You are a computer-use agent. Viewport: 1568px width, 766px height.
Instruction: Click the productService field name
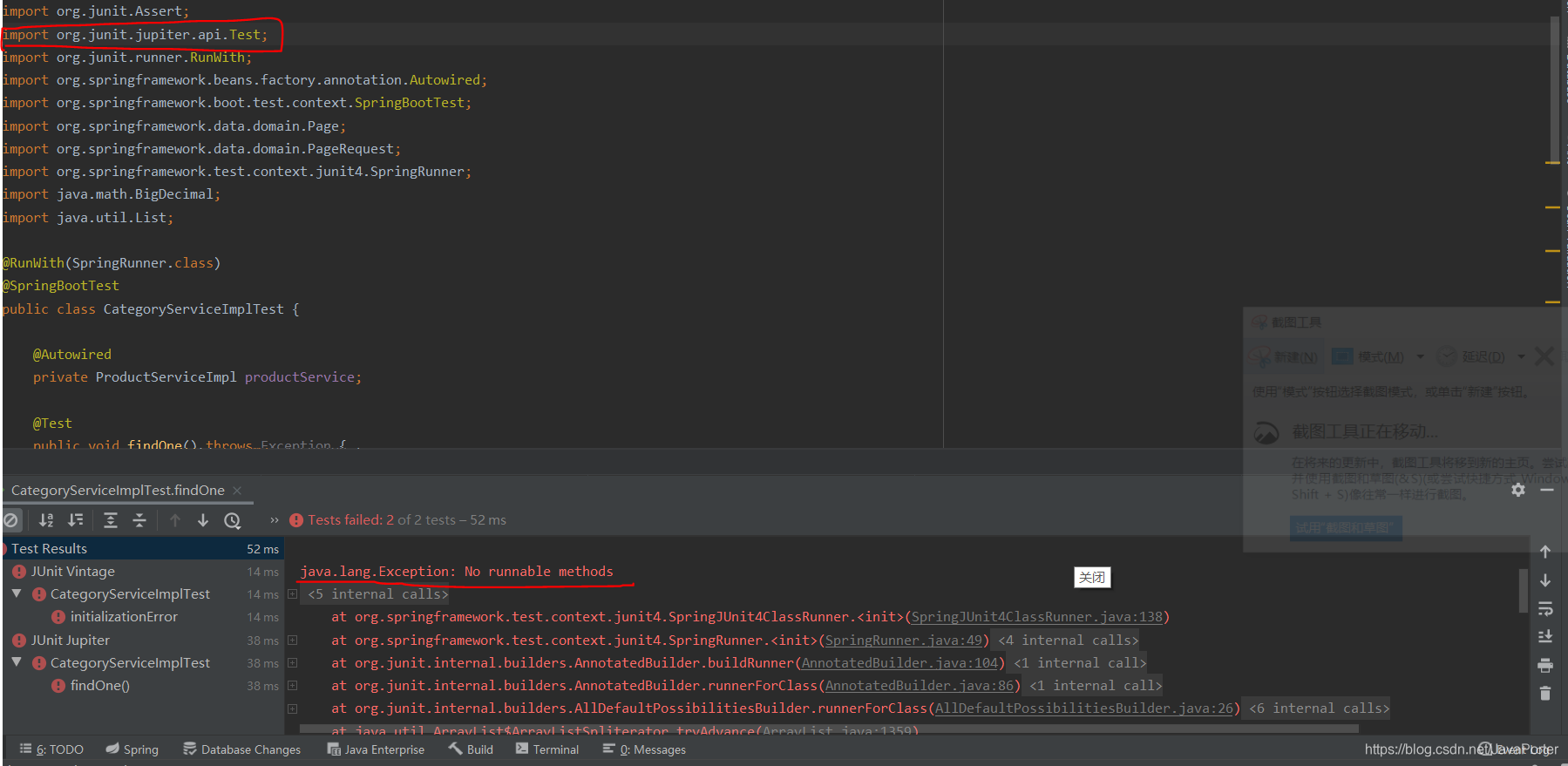point(300,377)
